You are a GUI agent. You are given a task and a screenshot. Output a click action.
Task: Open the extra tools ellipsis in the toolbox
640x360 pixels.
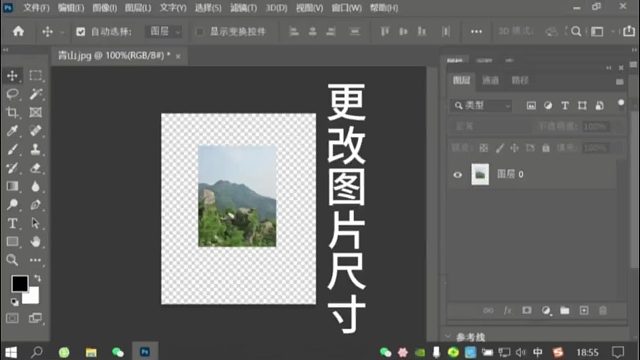pyautogui.click(x=36, y=260)
